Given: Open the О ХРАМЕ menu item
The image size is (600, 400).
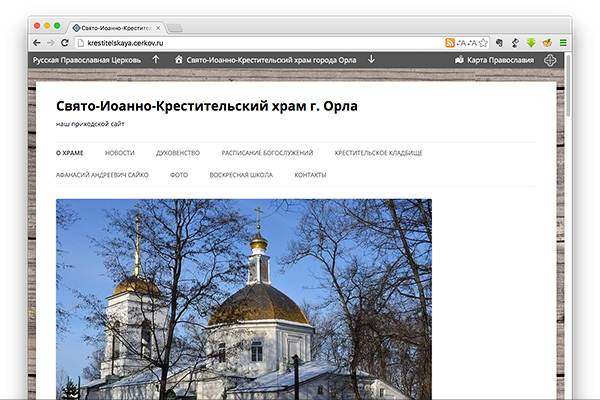Looking at the screenshot, I should coord(70,153).
